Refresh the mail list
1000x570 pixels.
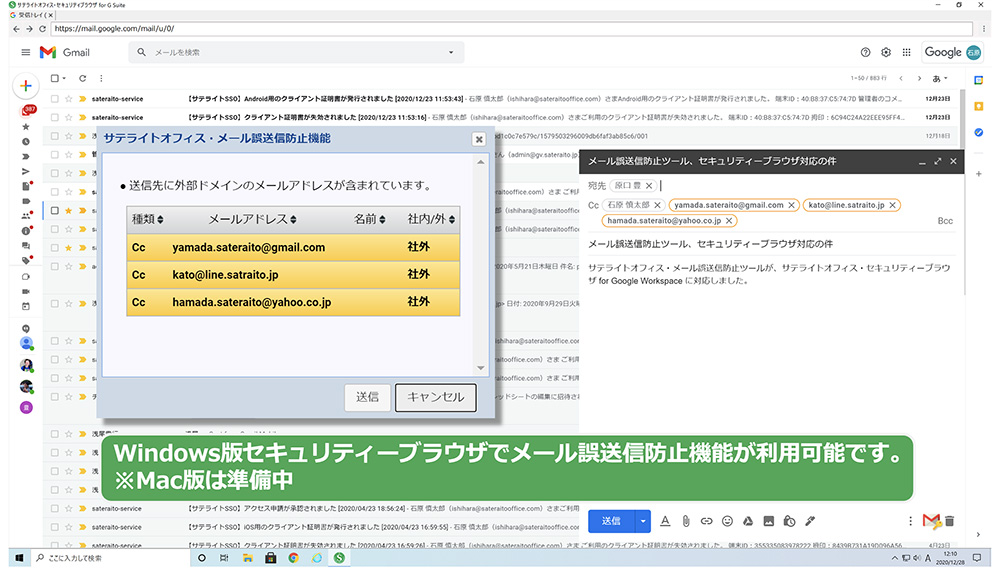pos(82,78)
